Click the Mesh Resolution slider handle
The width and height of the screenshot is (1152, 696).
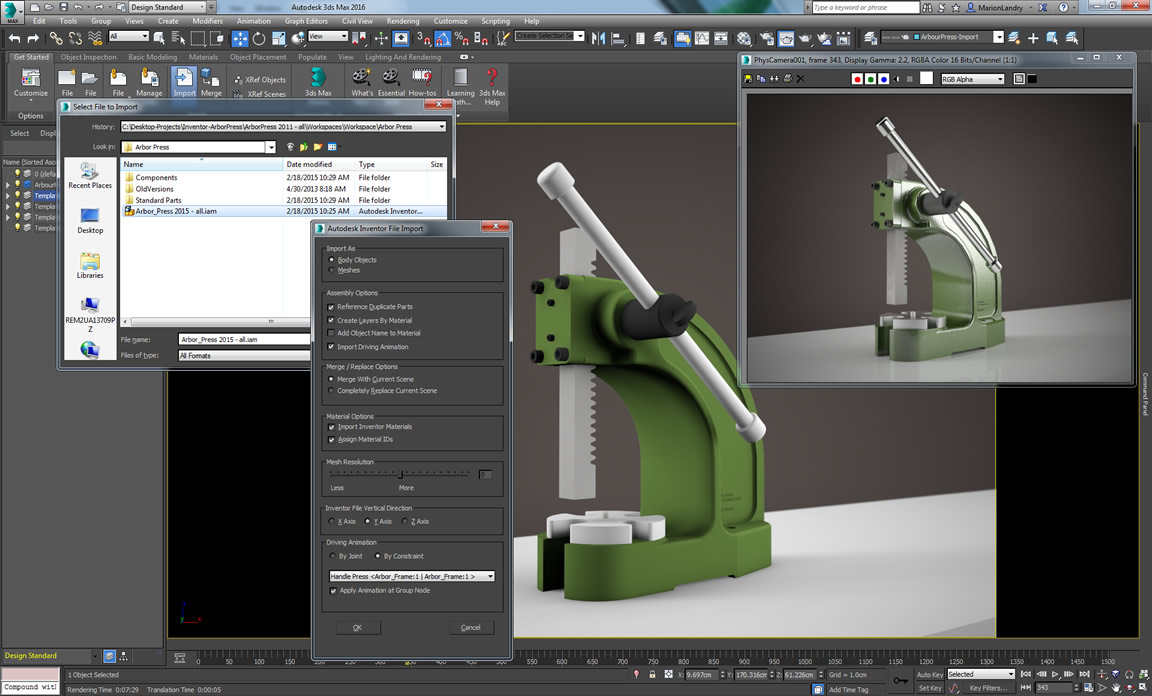(x=401, y=474)
